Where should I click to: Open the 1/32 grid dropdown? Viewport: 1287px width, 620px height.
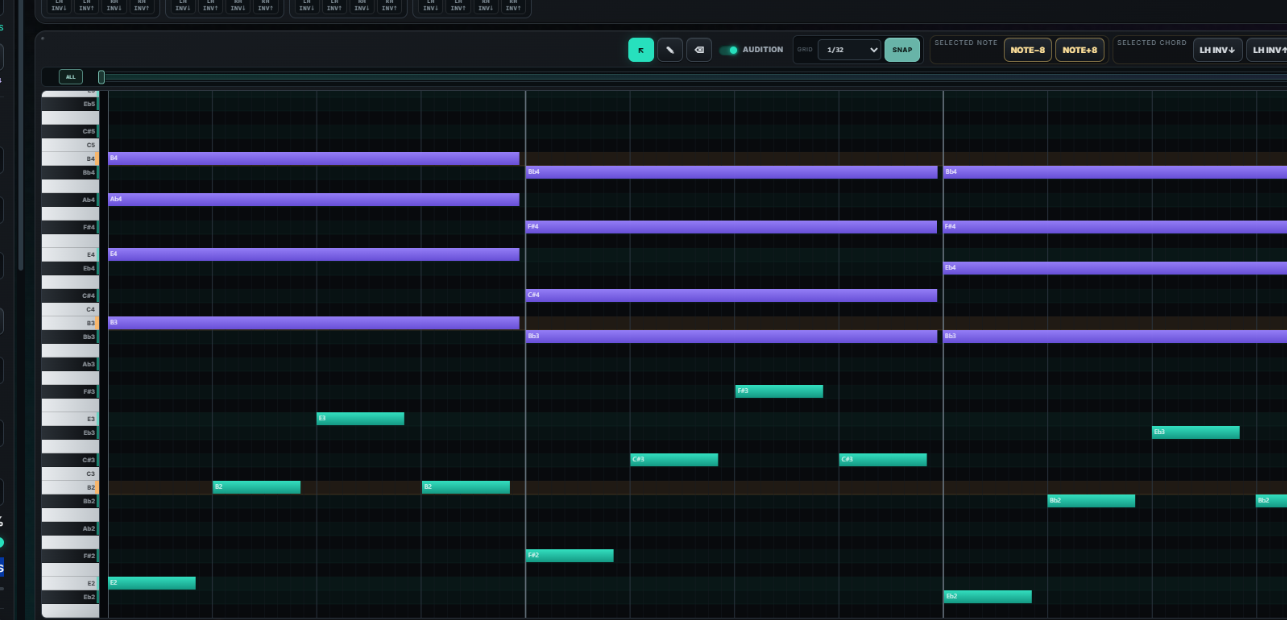click(849, 50)
